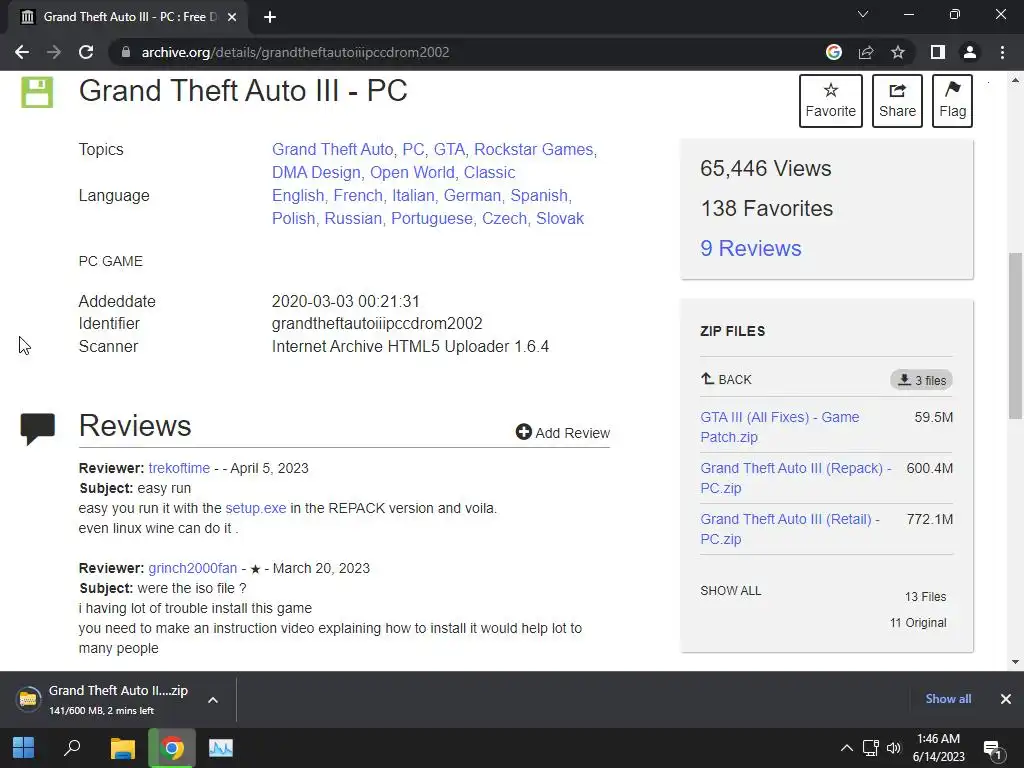
Task: Click the Reviews speech bubble icon
Action: tap(37, 428)
